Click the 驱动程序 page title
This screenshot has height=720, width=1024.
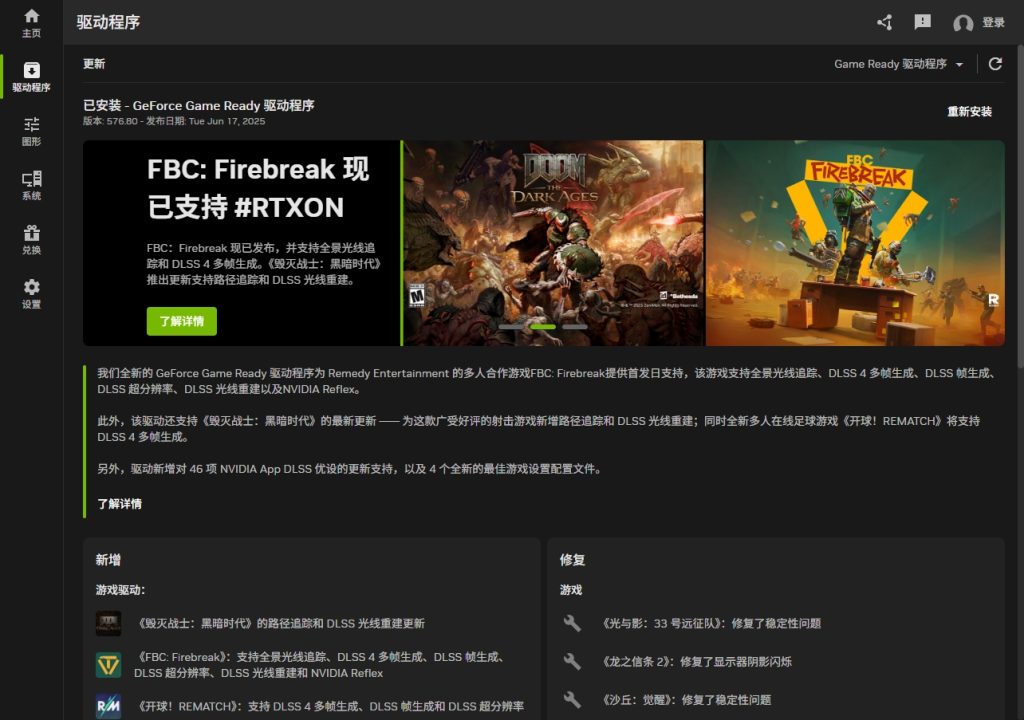108,23
